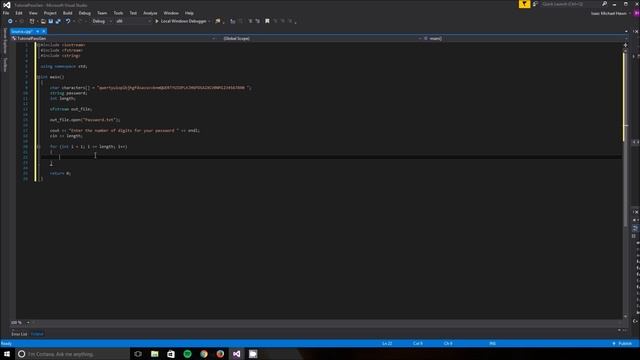This screenshot has height=360, width=640.
Task: Click the Quick Launch search magnifier icon
Action: pos(604,4)
